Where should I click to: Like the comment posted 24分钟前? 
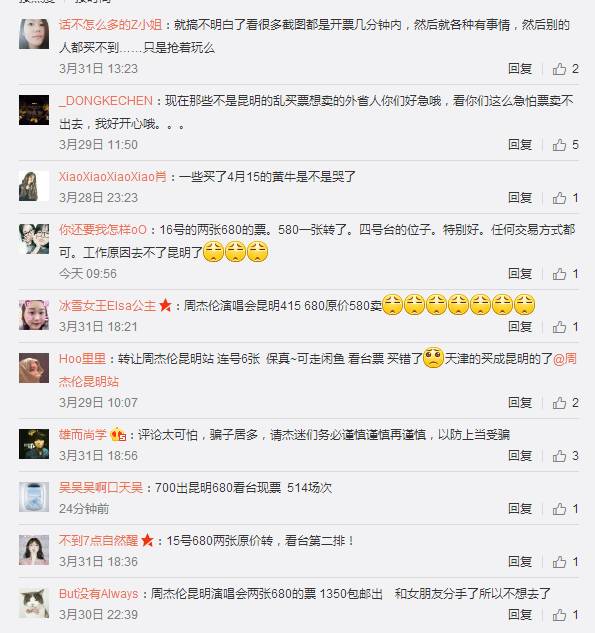coord(565,509)
